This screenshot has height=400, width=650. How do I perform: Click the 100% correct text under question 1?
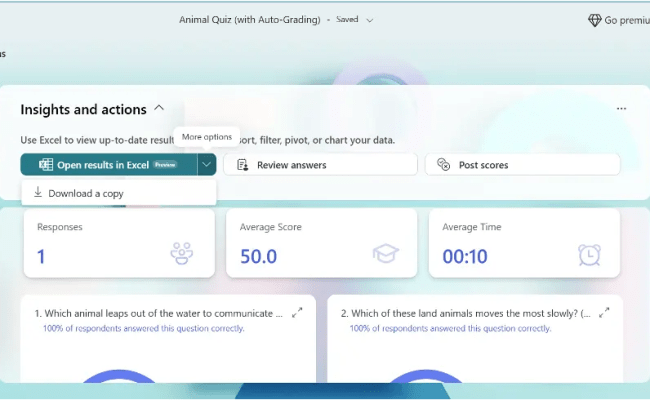[x=143, y=328]
